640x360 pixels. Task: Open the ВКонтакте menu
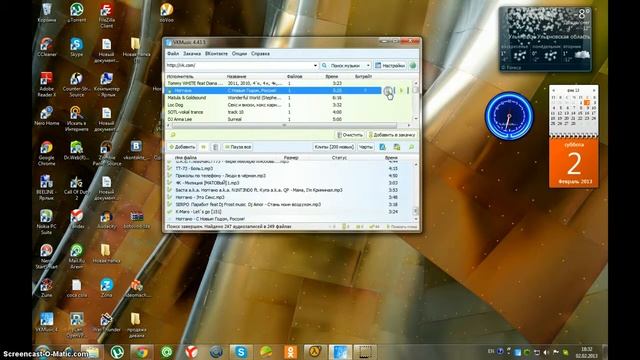(216, 53)
